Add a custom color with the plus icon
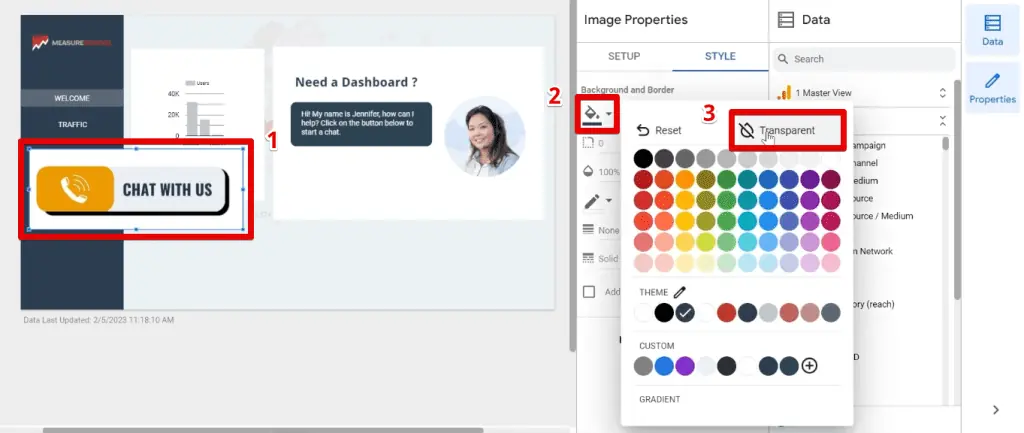The width and height of the screenshot is (1024, 433). (809, 366)
